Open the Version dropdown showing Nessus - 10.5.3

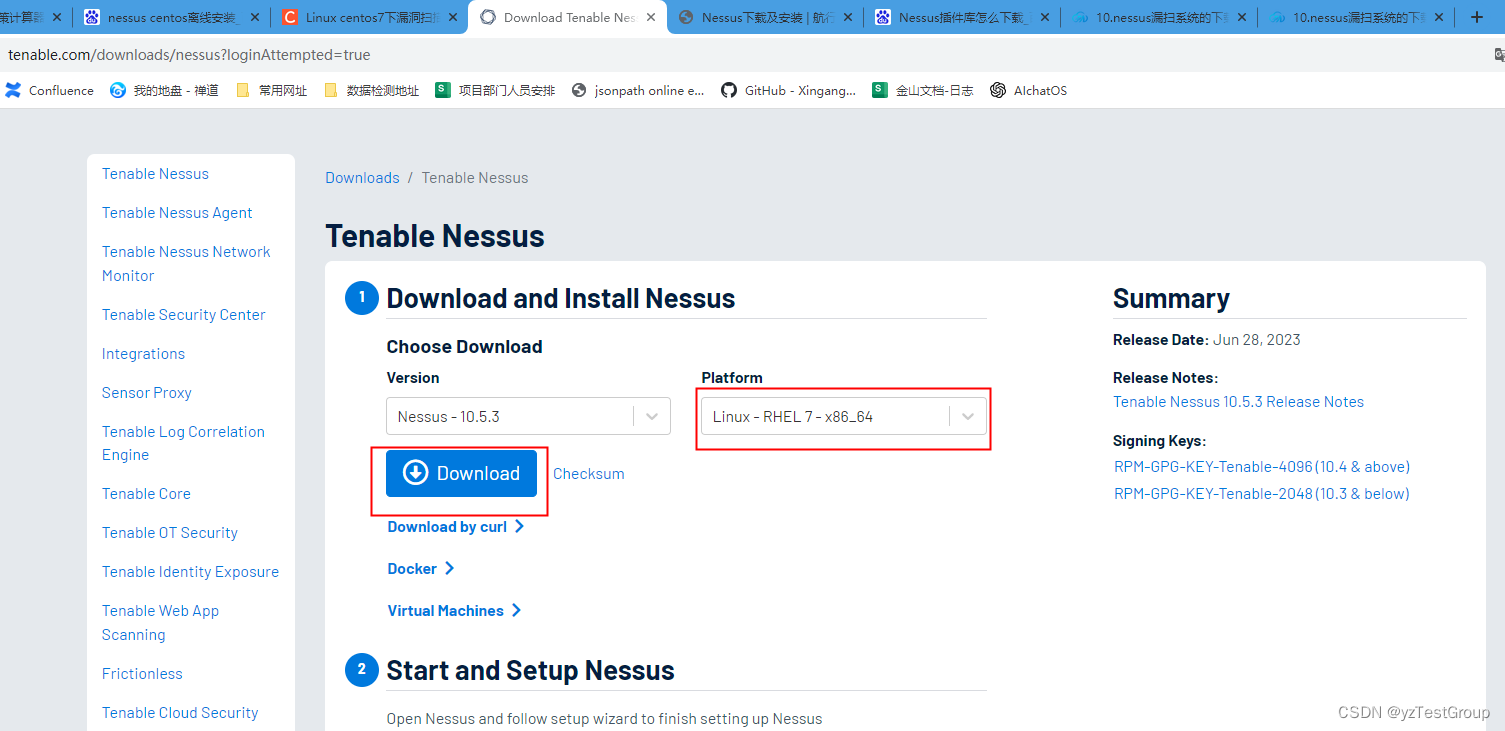[x=528, y=416]
